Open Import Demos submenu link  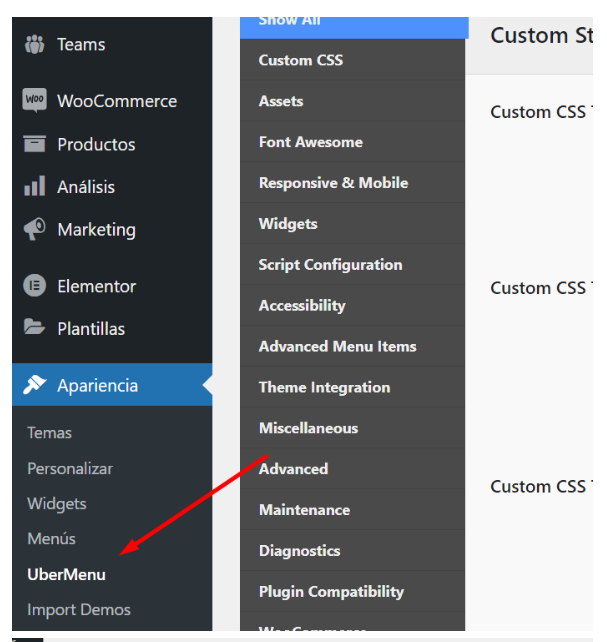(79, 610)
